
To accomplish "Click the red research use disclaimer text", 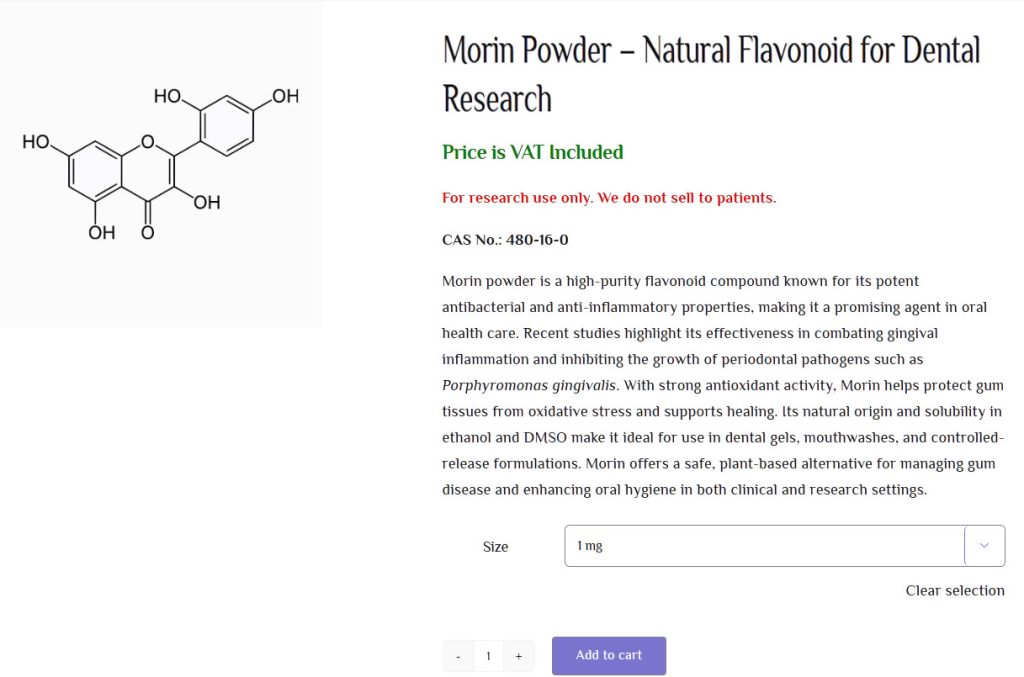I will click(608, 197).
